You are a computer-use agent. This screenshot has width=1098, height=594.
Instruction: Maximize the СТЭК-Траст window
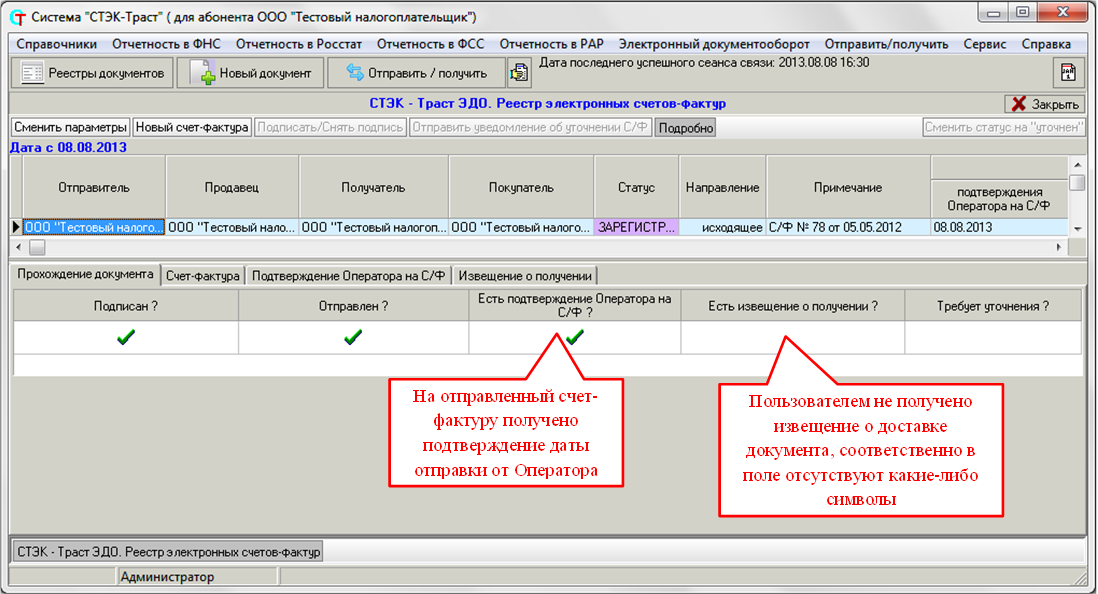pyautogui.click(x=1022, y=13)
